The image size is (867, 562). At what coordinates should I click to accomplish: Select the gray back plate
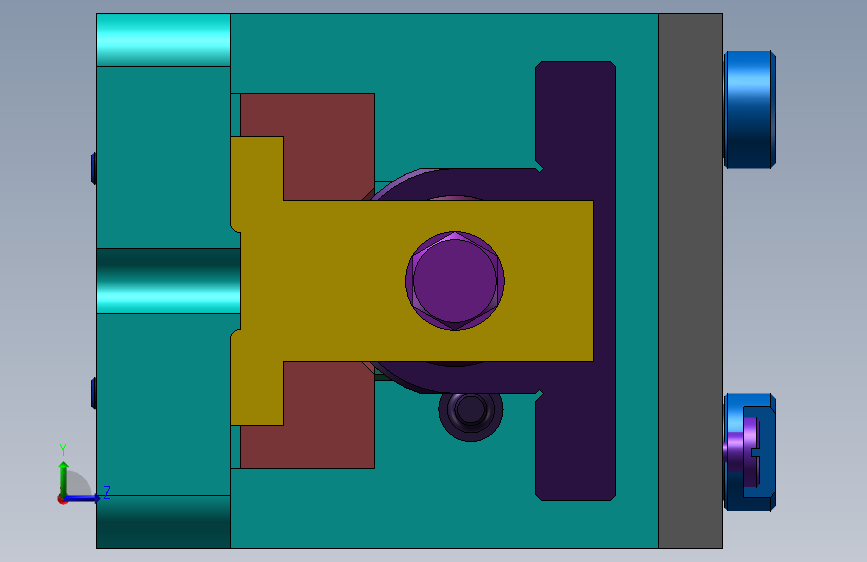point(690,281)
